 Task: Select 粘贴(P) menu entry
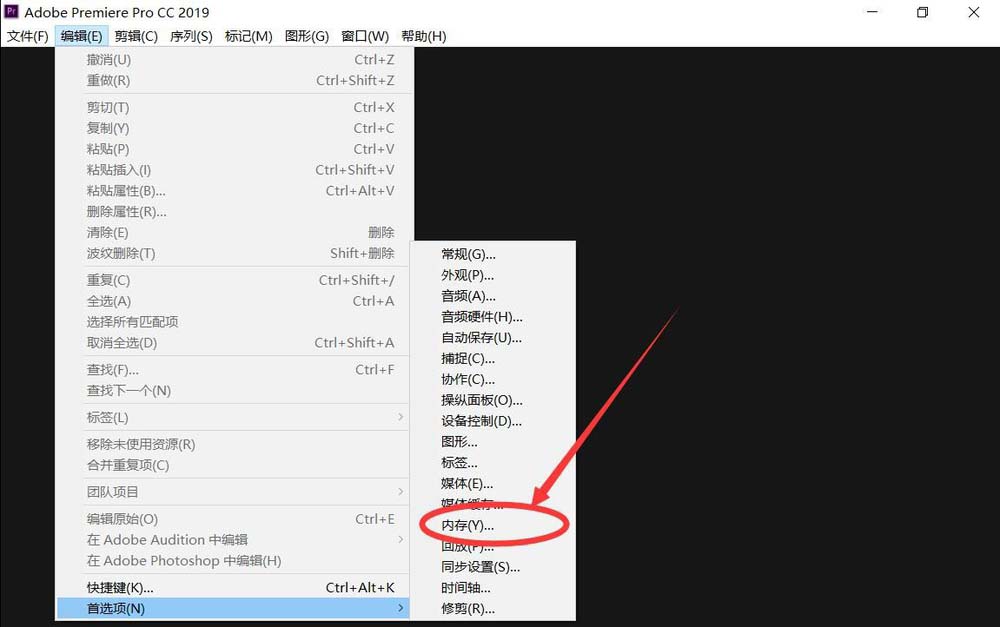click(x=233, y=149)
